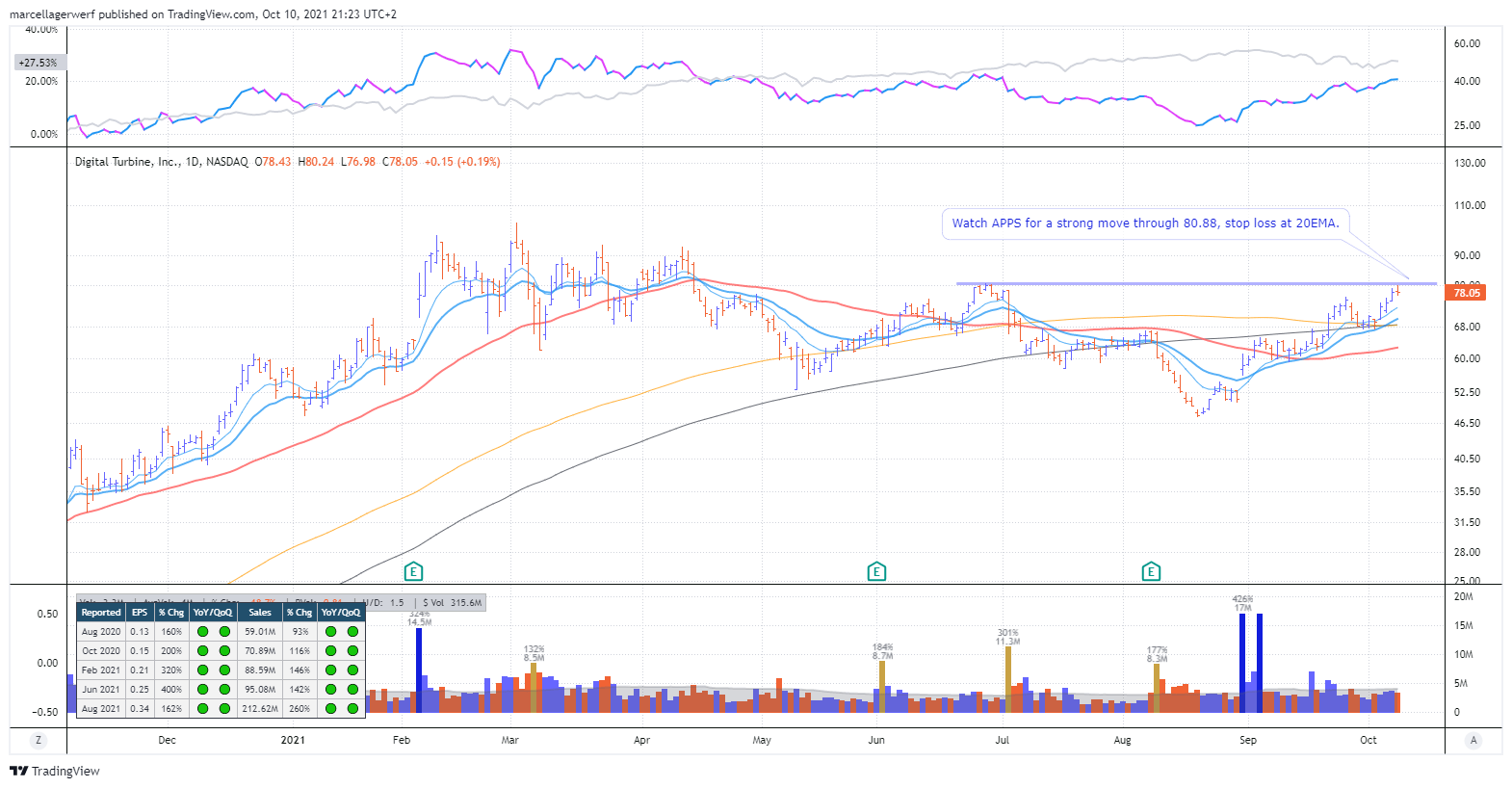Image resolution: width=1512 pixels, height=788 pixels.
Task: Click the $ Vol 315.6M indicator
Action: (453, 603)
